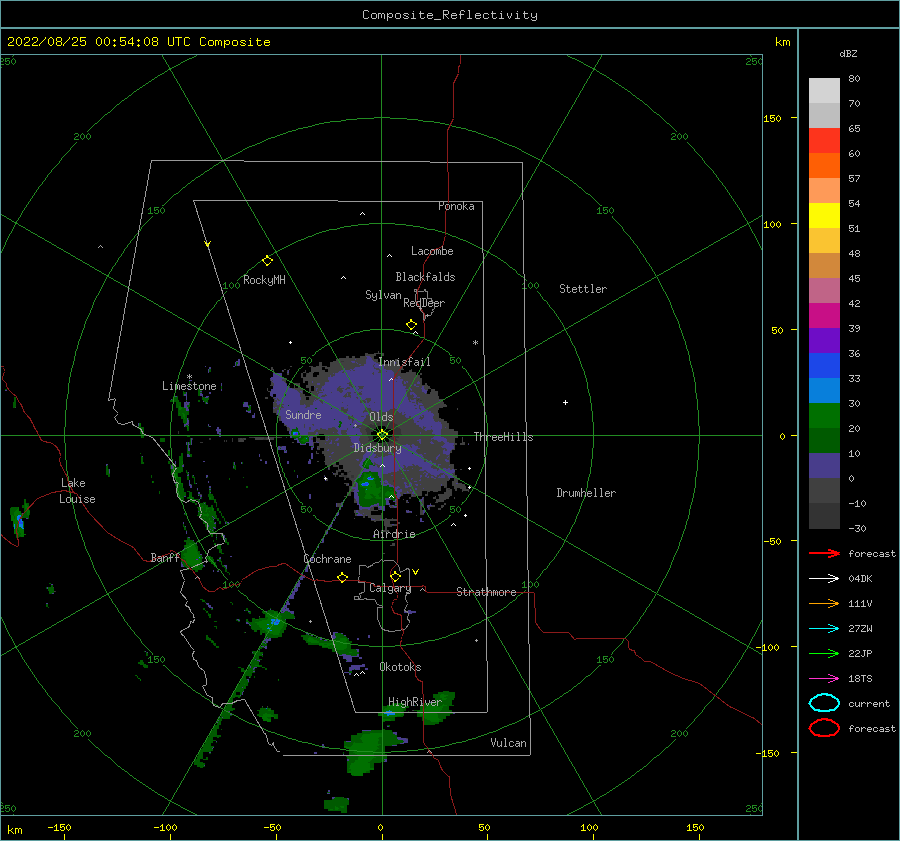This screenshot has width=900, height=841.
Task: Click the Stettler city label
Action: pos(583,289)
